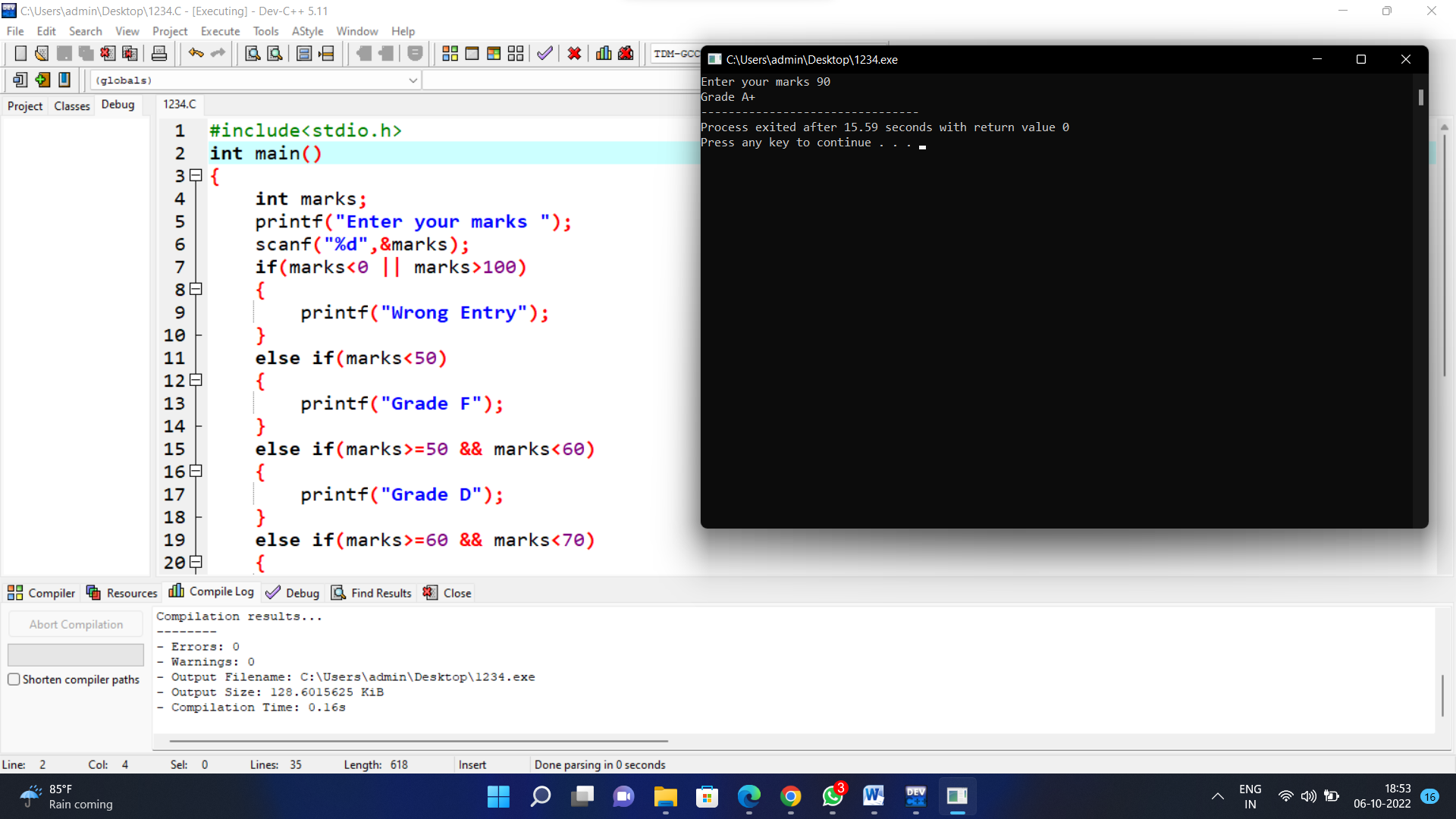Viewport: 1456px width, 819px height.
Task: Switch to the Debug tab at the bottom
Action: click(x=300, y=592)
